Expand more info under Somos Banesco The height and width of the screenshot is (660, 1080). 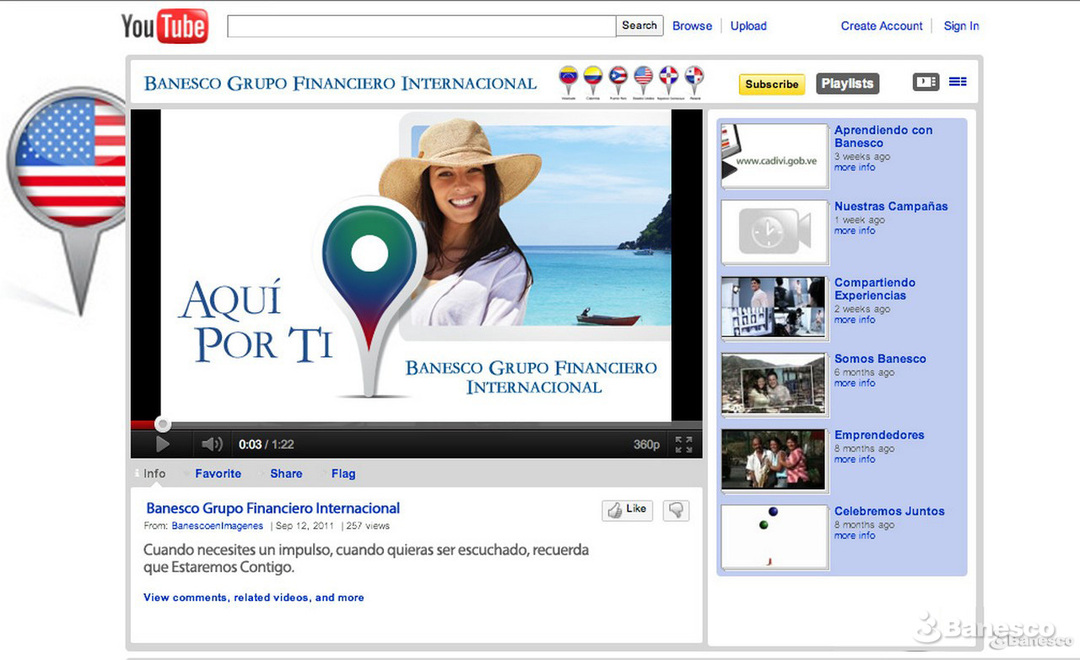pos(854,384)
